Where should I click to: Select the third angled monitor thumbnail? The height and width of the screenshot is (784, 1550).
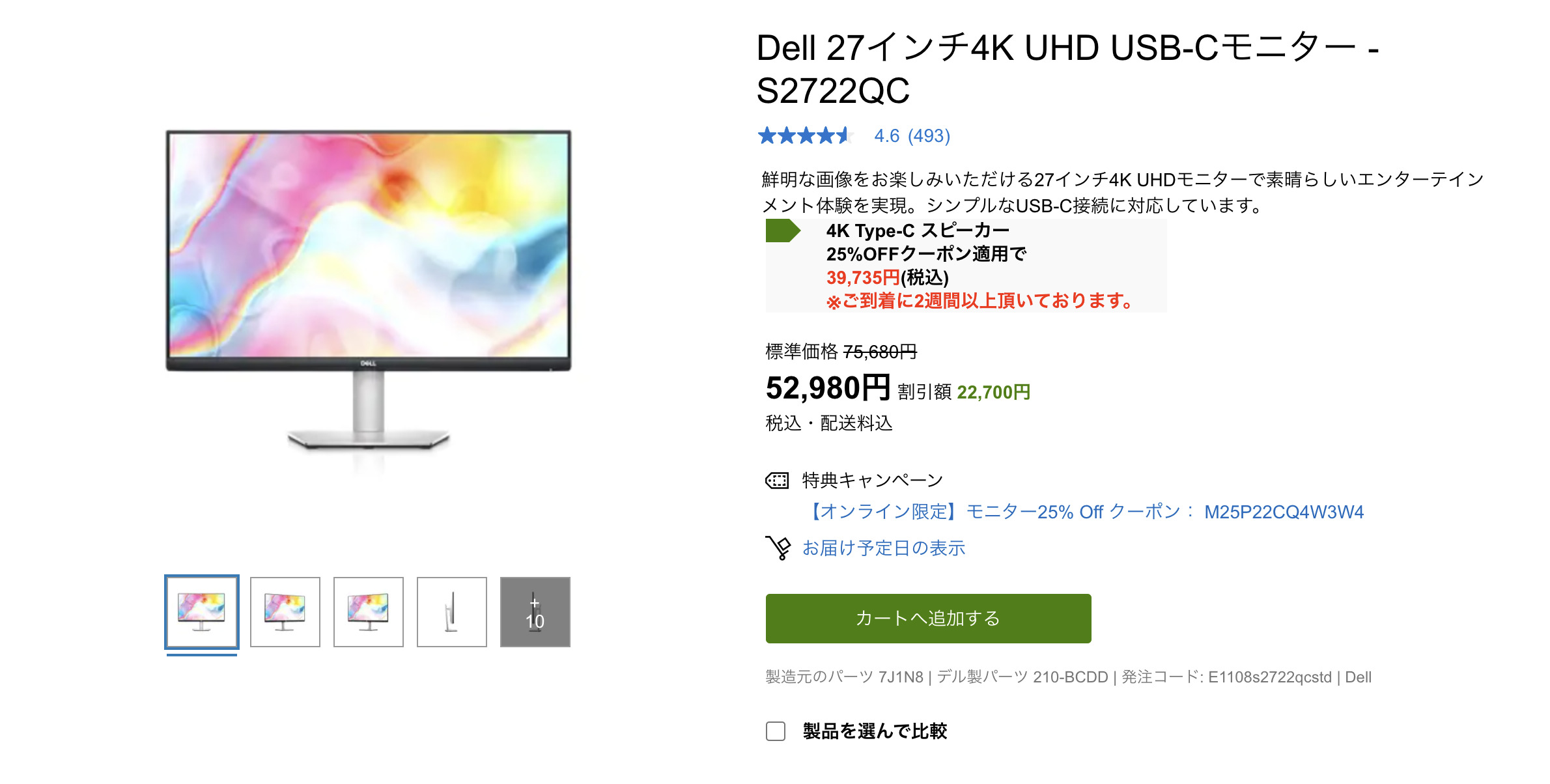tap(369, 612)
